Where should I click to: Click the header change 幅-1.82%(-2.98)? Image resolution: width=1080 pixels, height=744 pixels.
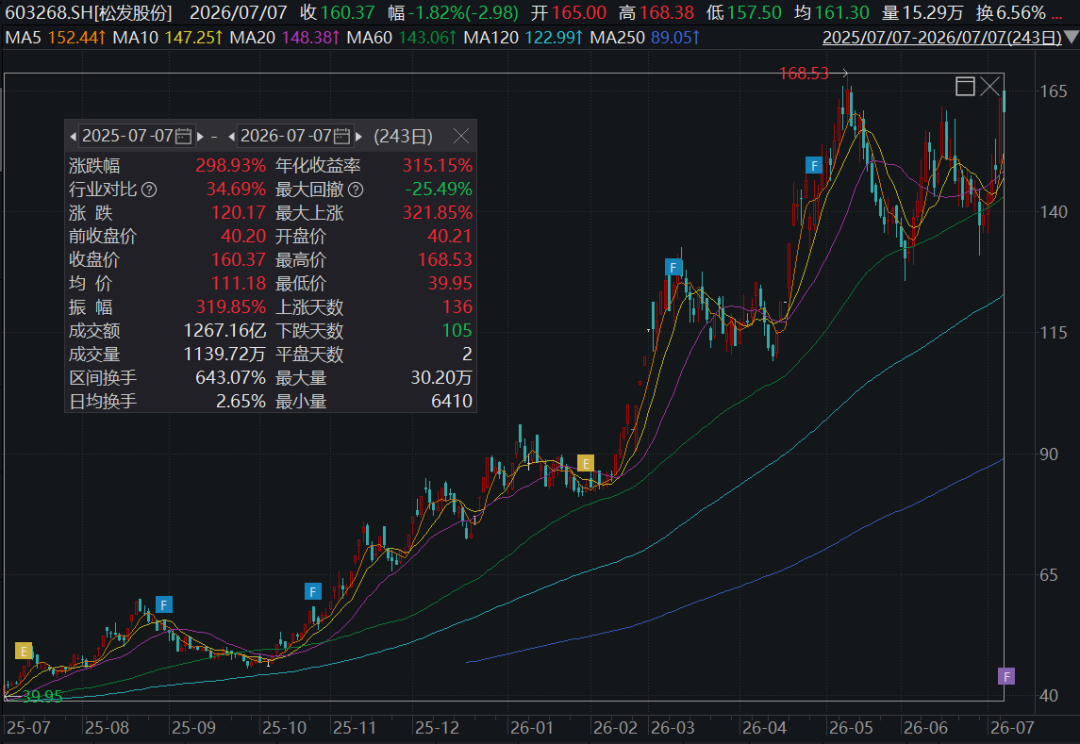(453, 13)
